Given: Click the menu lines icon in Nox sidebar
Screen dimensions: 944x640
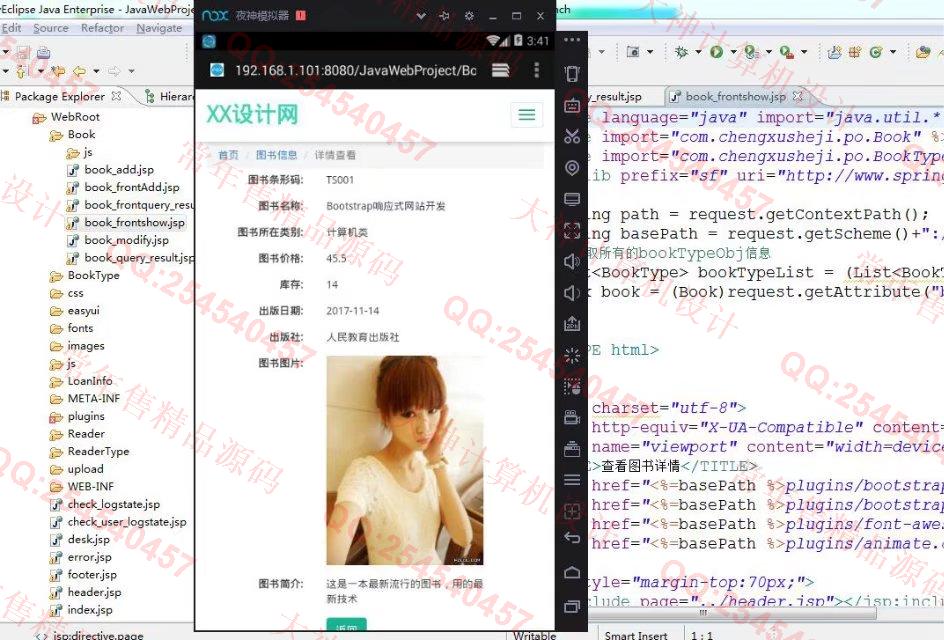Looking at the screenshot, I should pyautogui.click(x=572, y=480).
